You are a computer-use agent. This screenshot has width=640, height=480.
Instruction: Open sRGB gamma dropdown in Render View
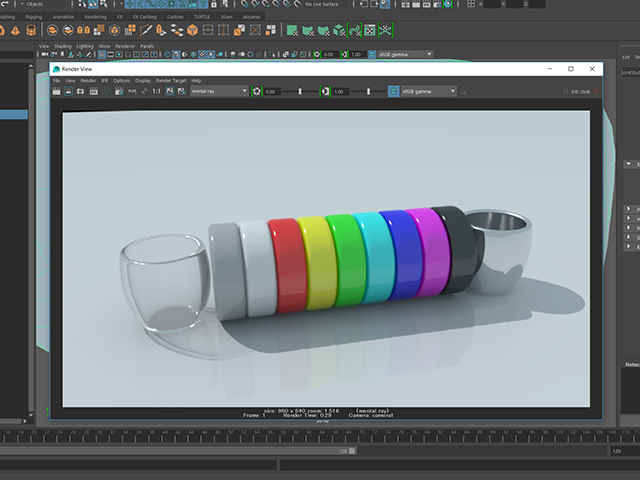pyautogui.click(x=429, y=91)
